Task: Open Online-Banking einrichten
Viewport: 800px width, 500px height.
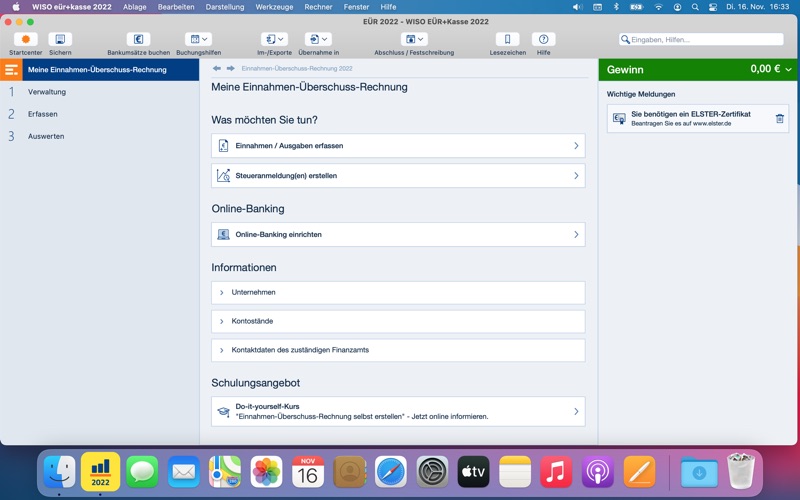Action: pos(398,235)
